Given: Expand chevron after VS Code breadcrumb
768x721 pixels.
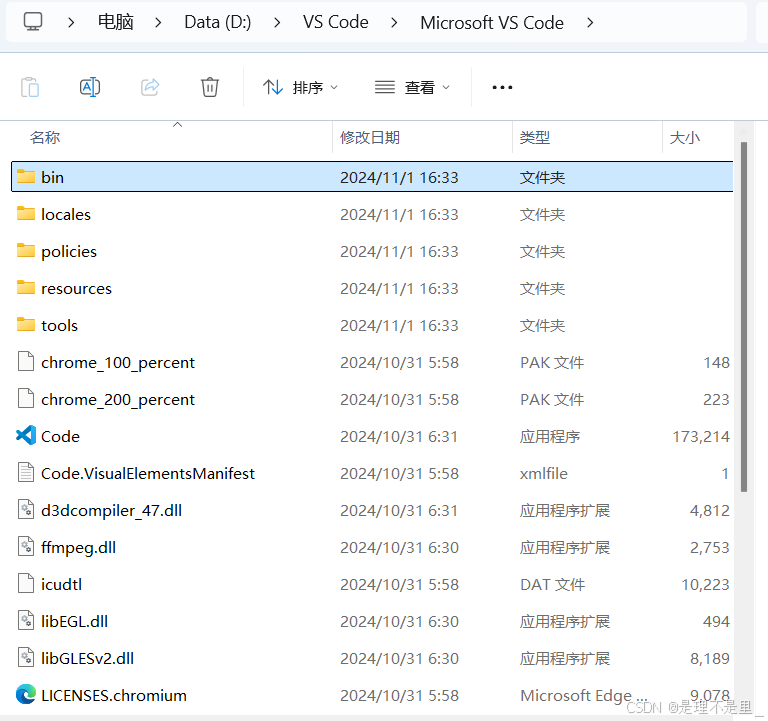Looking at the screenshot, I should point(394,23).
